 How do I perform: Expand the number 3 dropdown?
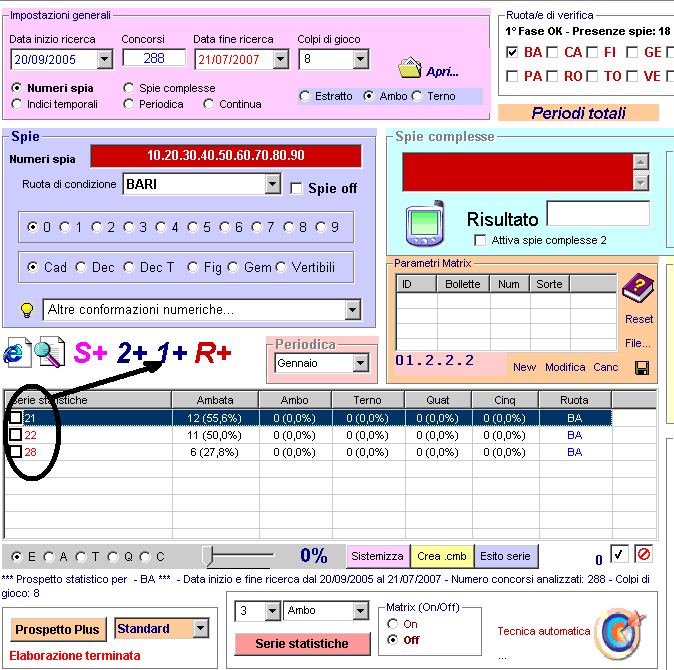[273, 611]
